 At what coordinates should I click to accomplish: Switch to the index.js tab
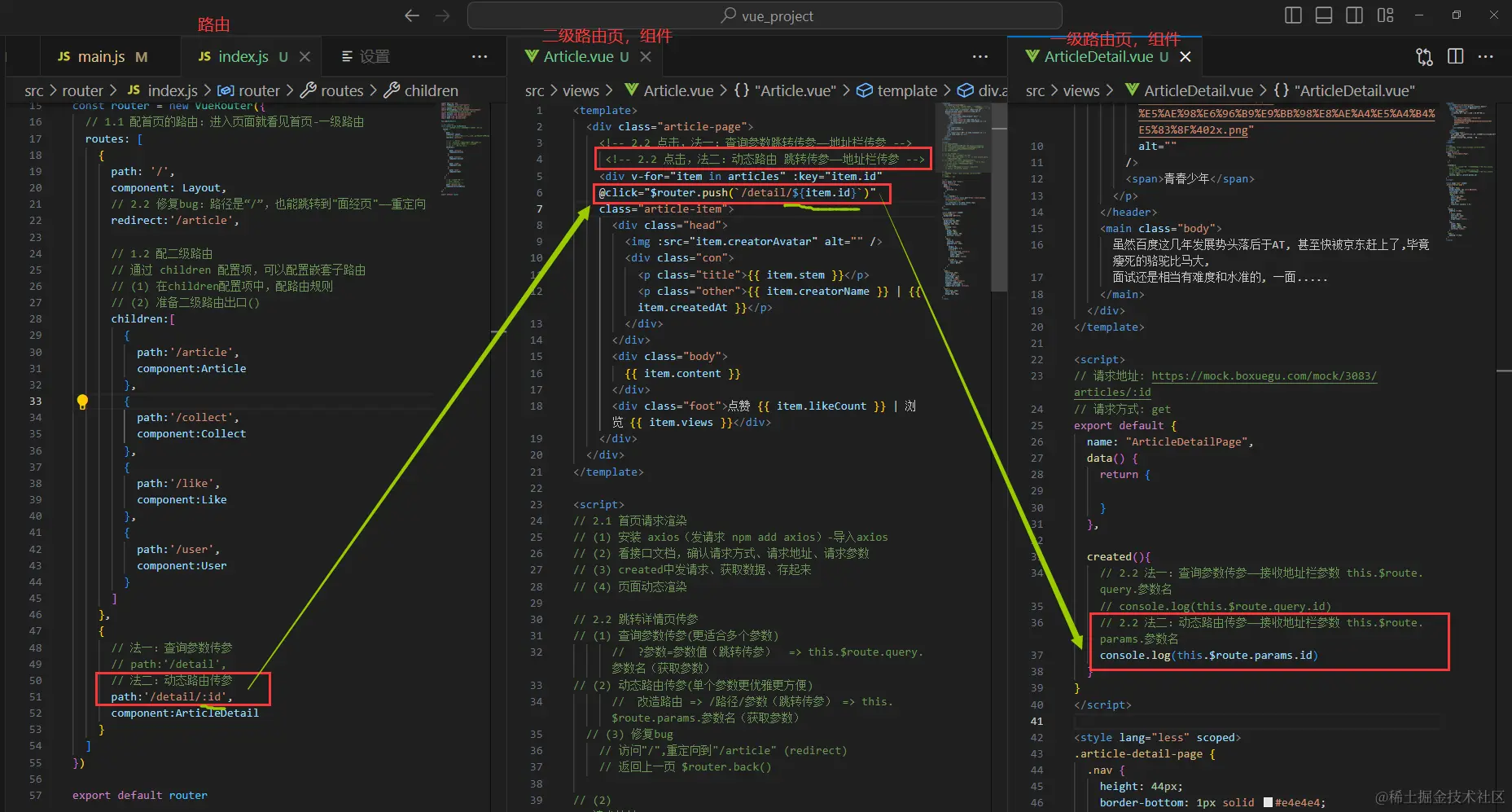[x=243, y=56]
